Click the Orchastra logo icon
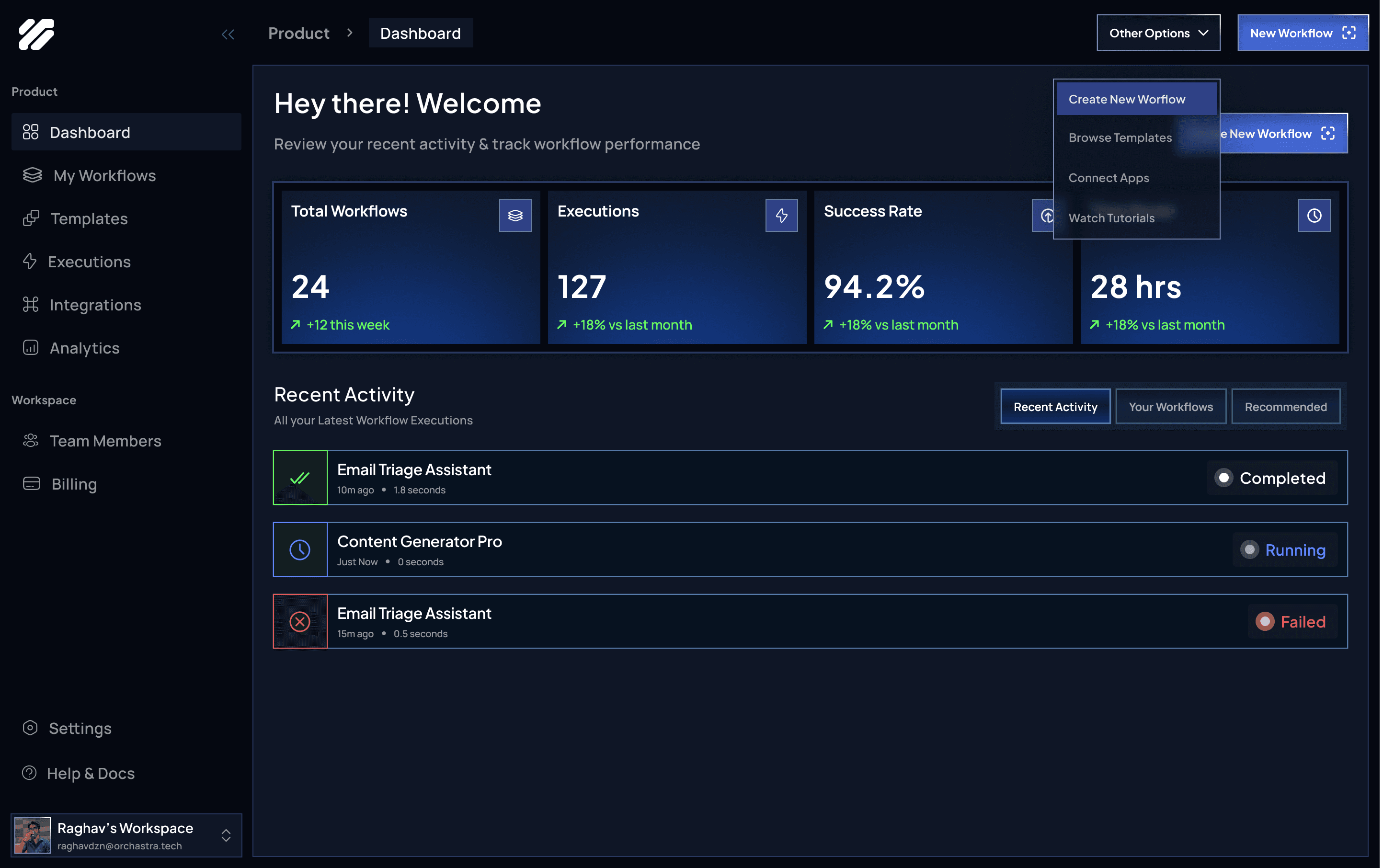Image resolution: width=1383 pixels, height=868 pixels. [x=36, y=34]
